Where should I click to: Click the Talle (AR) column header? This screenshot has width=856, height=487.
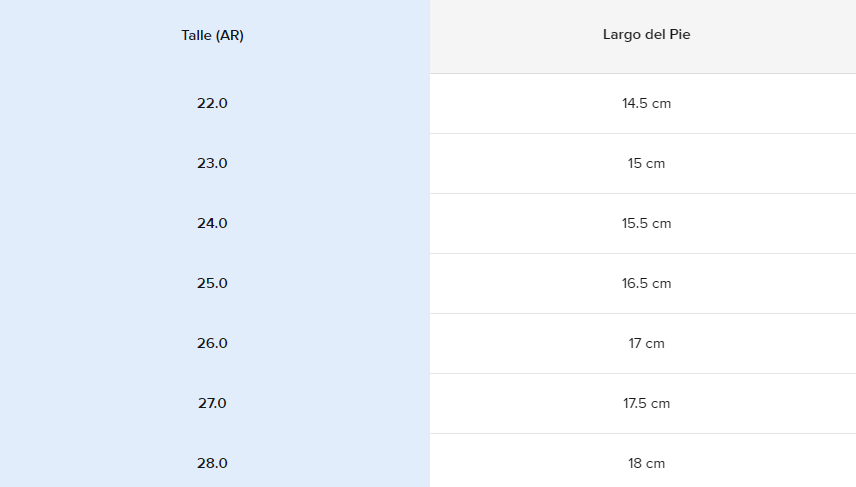(x=212, y=35)
